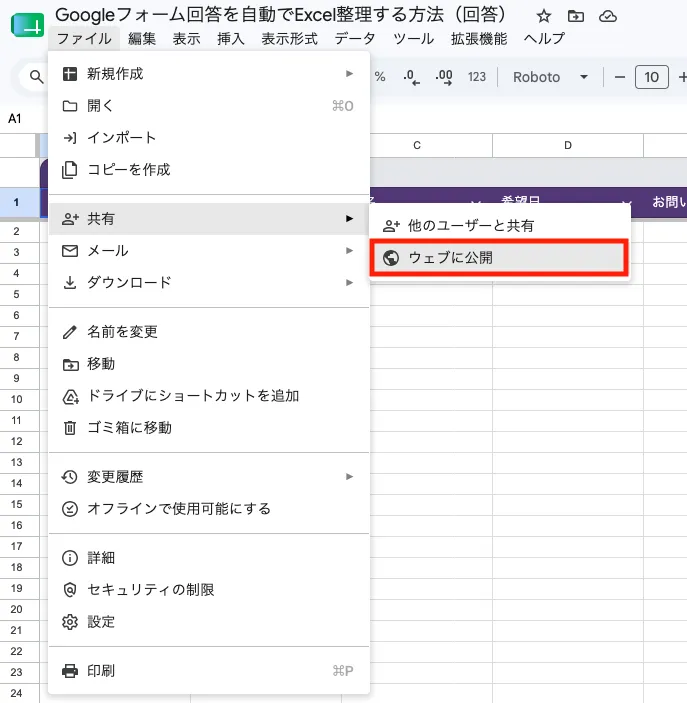Click the インポート arrow icon
The width and height of the screenshot is (687, 703).
click(70, 138)
